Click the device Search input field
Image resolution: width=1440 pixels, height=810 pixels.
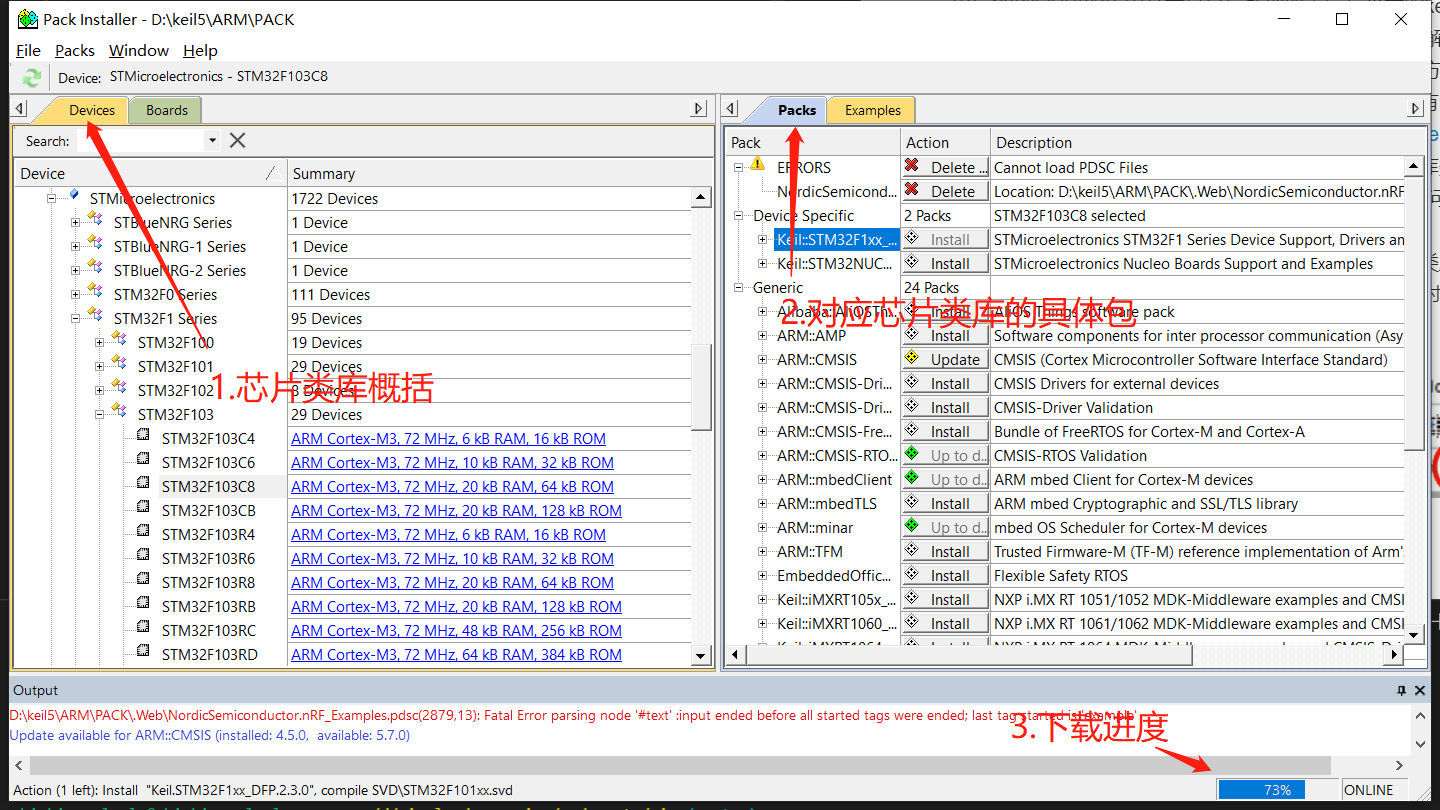click(140, 141)
